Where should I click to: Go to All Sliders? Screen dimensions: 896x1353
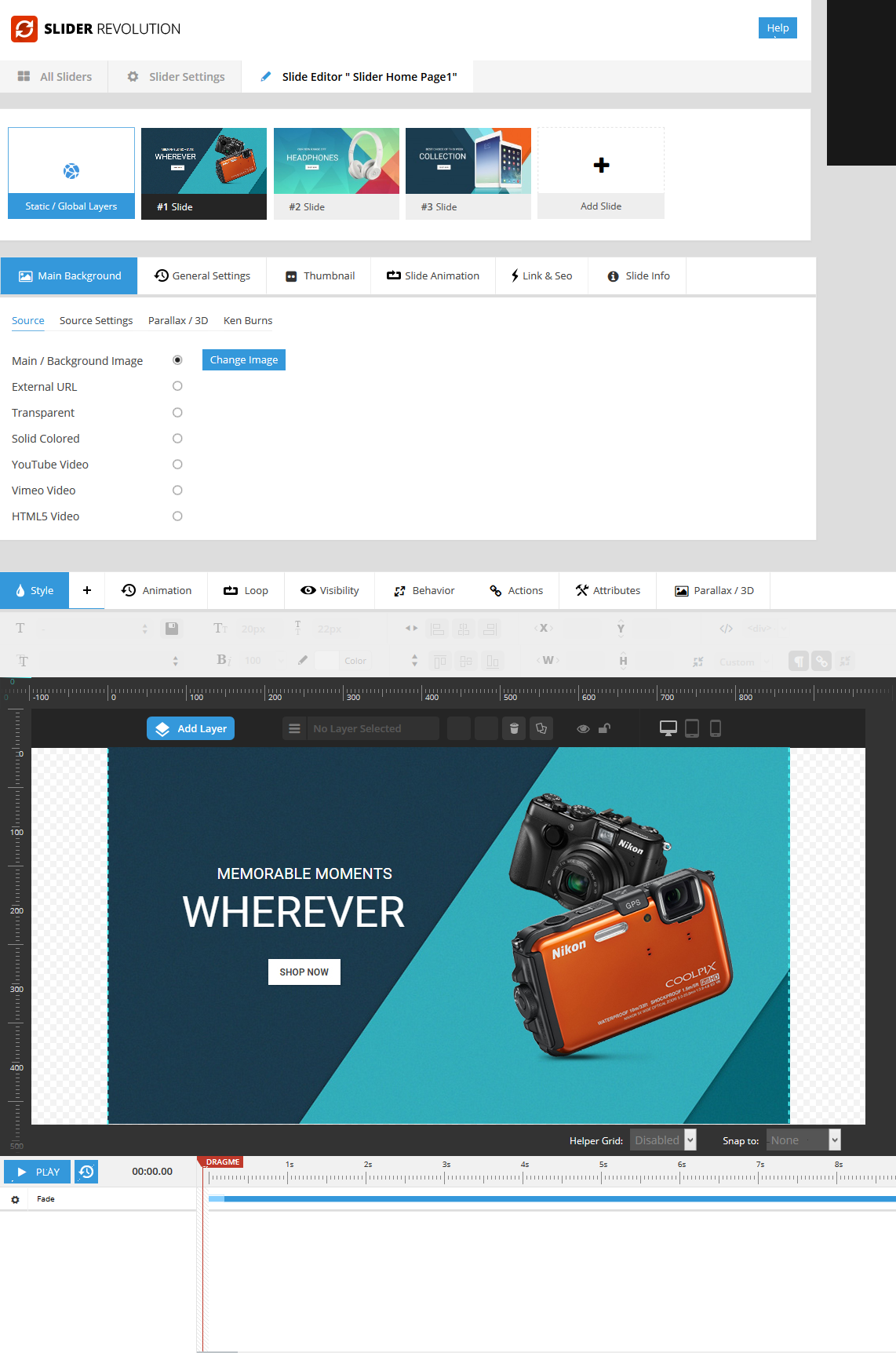point(55,76)
